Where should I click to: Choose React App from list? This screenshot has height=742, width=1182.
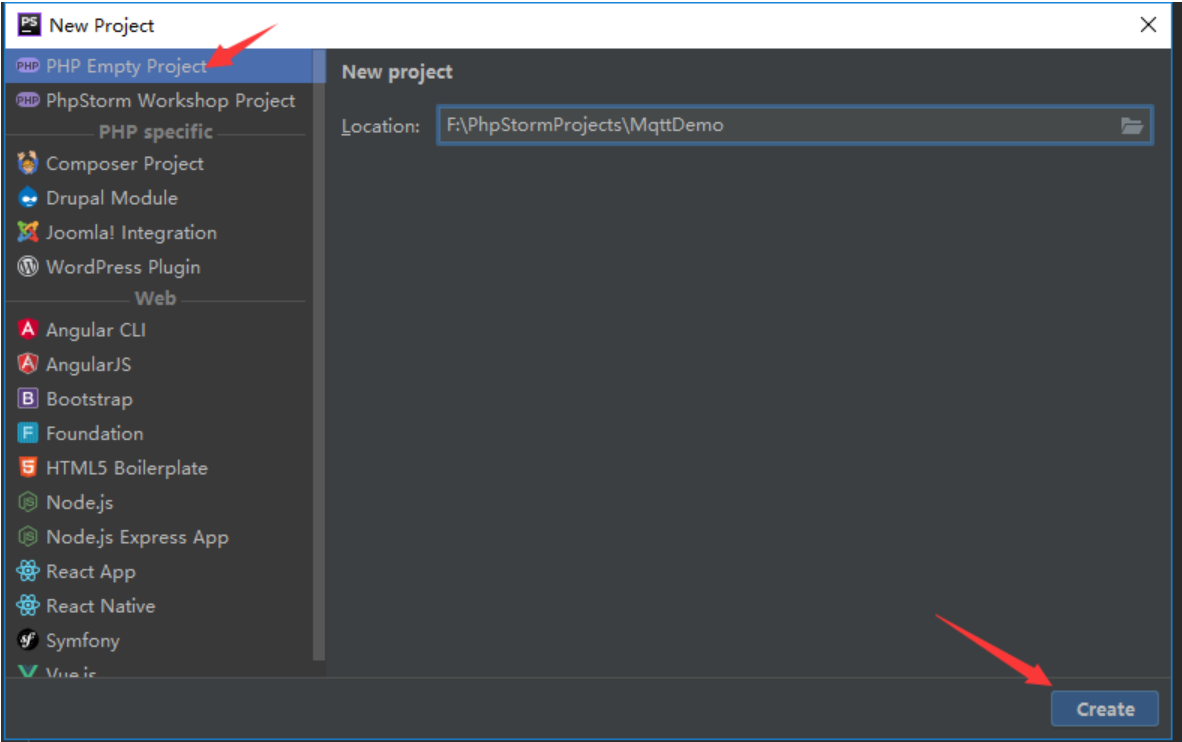click(x=90, y=572)
